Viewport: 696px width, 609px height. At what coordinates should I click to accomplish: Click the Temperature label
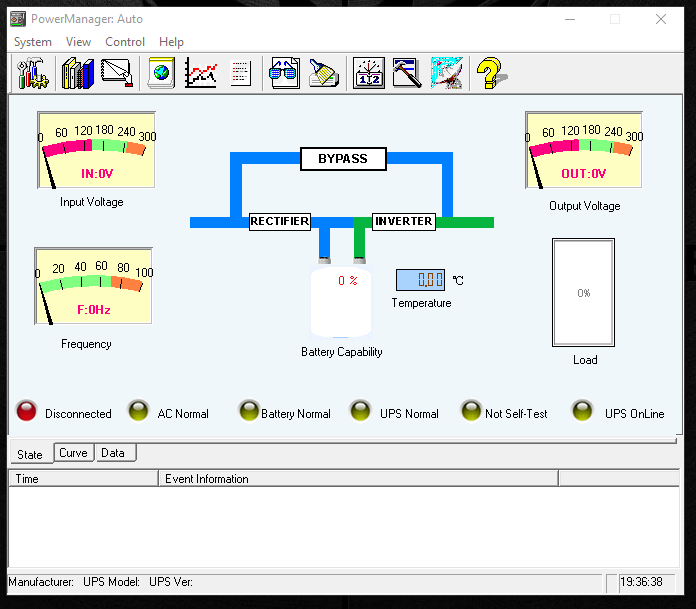pos(421,303)
